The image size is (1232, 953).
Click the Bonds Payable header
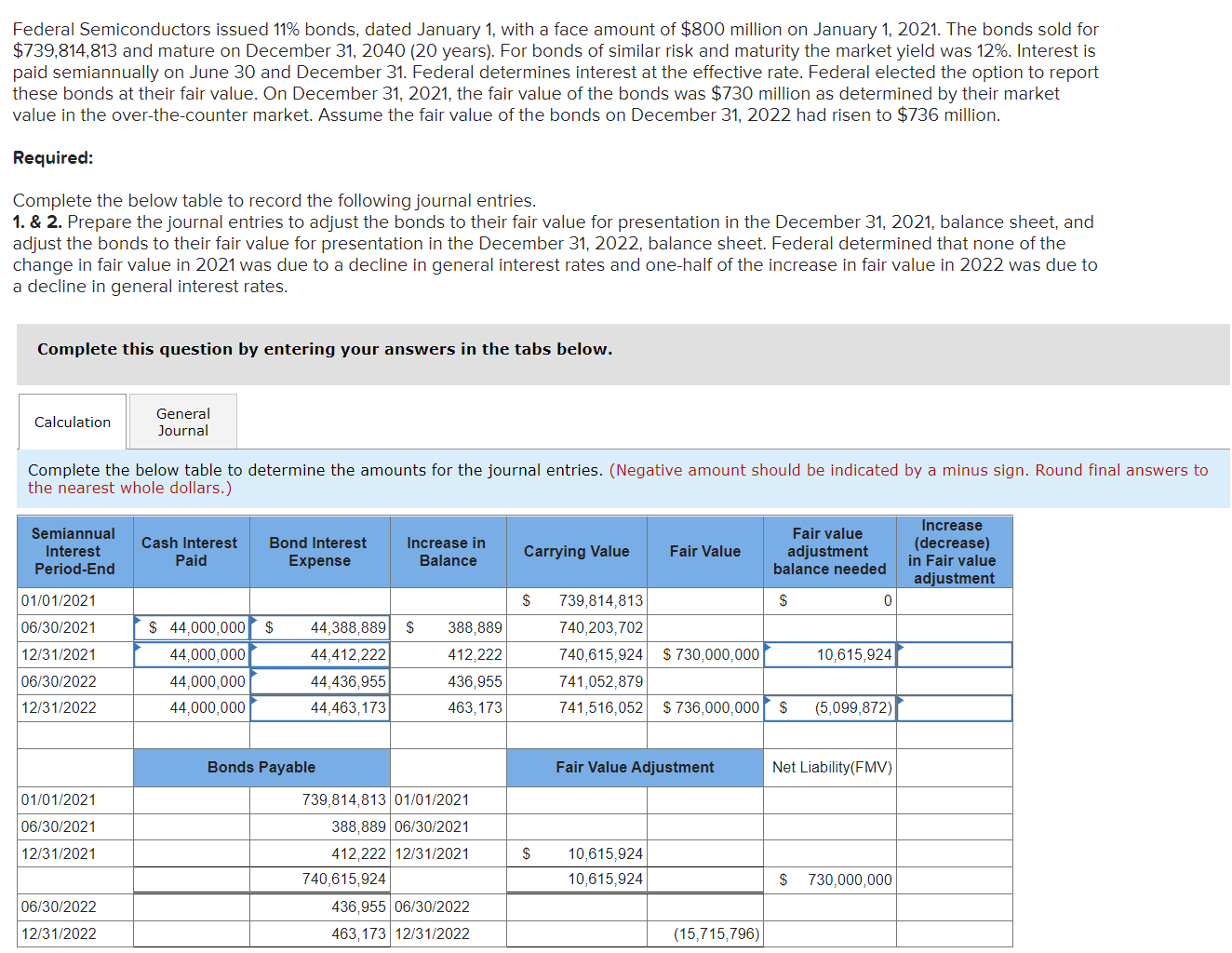[261, 768]
